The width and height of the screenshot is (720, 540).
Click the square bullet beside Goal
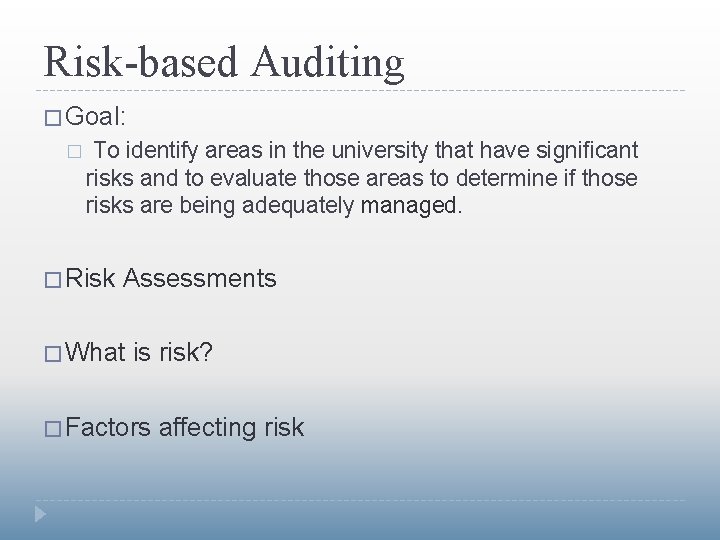[52, 117]
